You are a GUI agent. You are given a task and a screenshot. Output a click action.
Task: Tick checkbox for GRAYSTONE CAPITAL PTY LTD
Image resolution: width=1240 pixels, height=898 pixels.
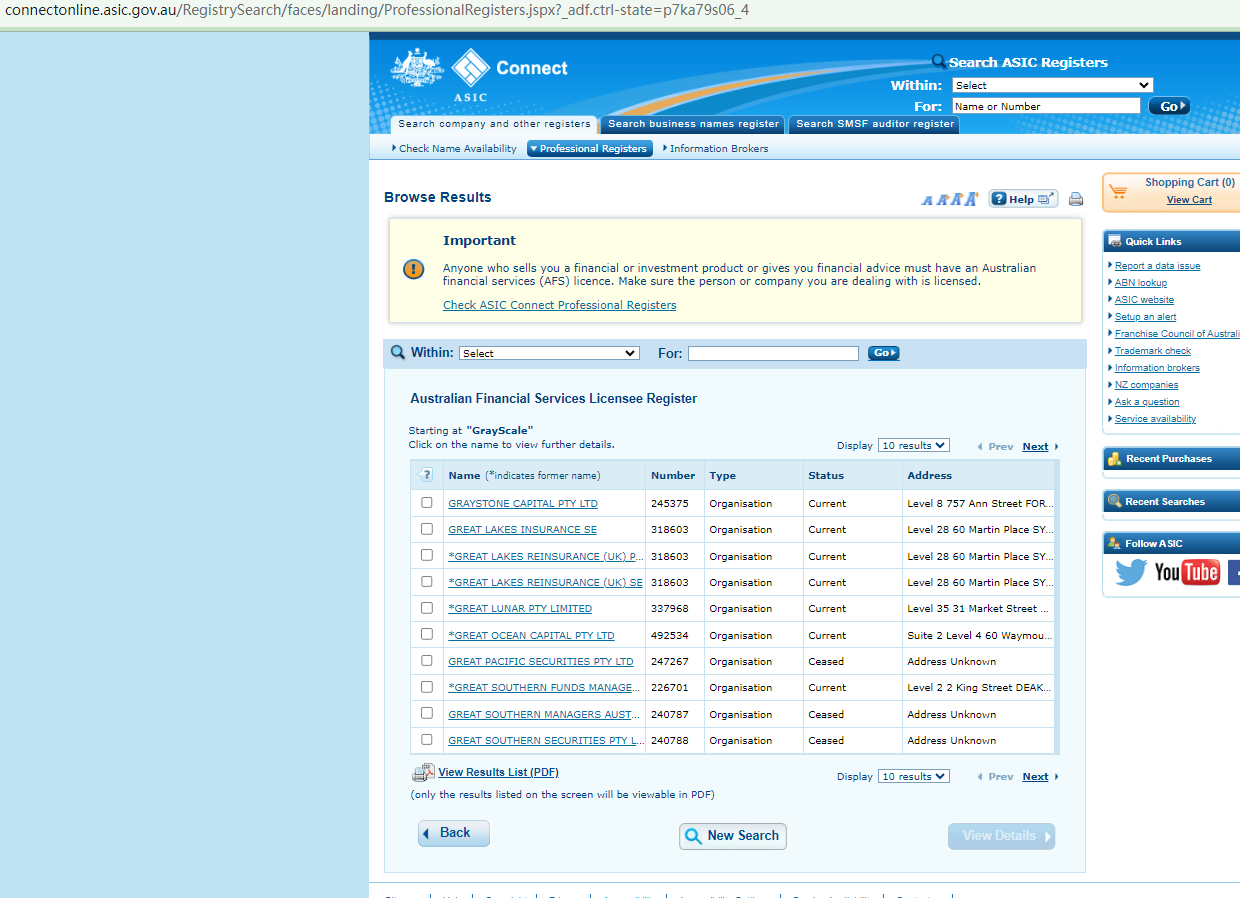(427, 502)
